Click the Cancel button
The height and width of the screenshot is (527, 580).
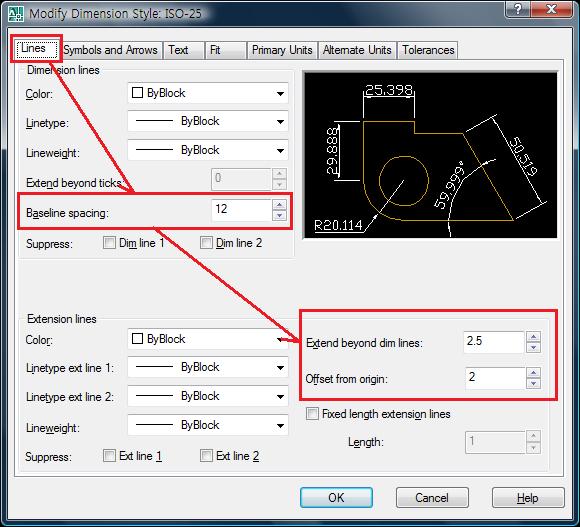pyautogui.click(x=432, y=497)
